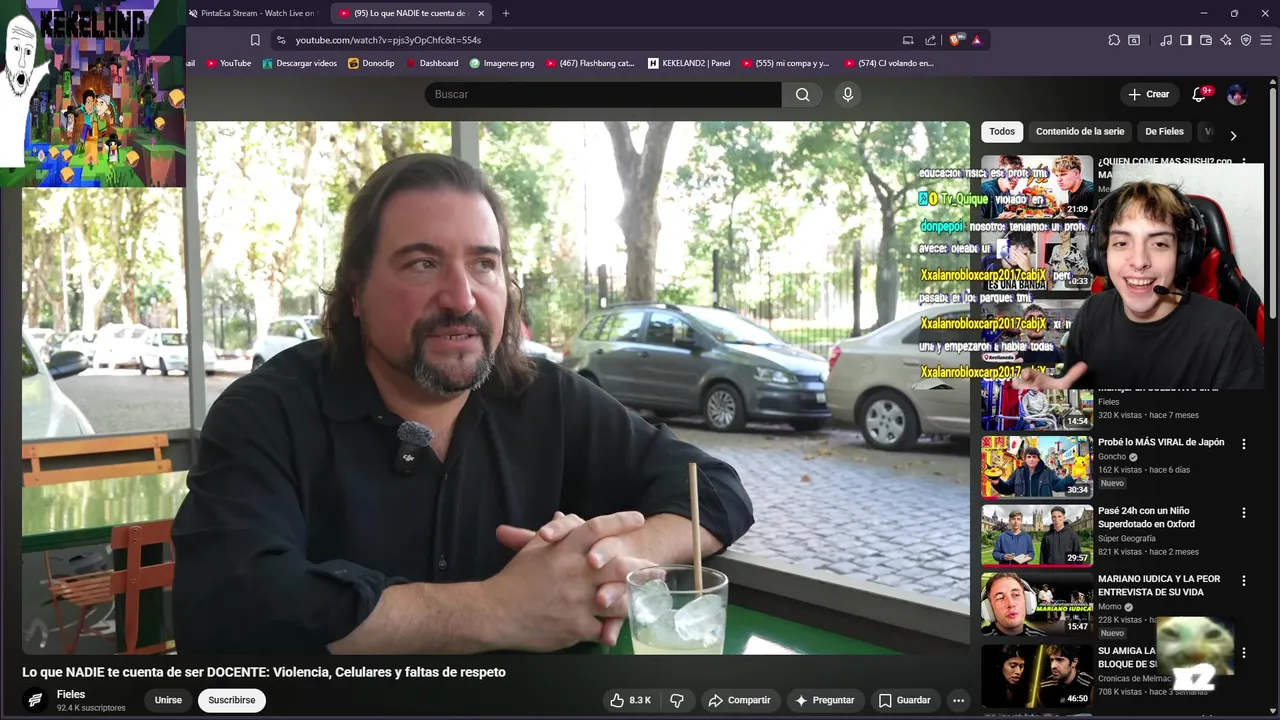Open 'KEKELAND2 | Panel' bookmark
This screenshot has width=1280, height=720.
[x=689, y=63]
